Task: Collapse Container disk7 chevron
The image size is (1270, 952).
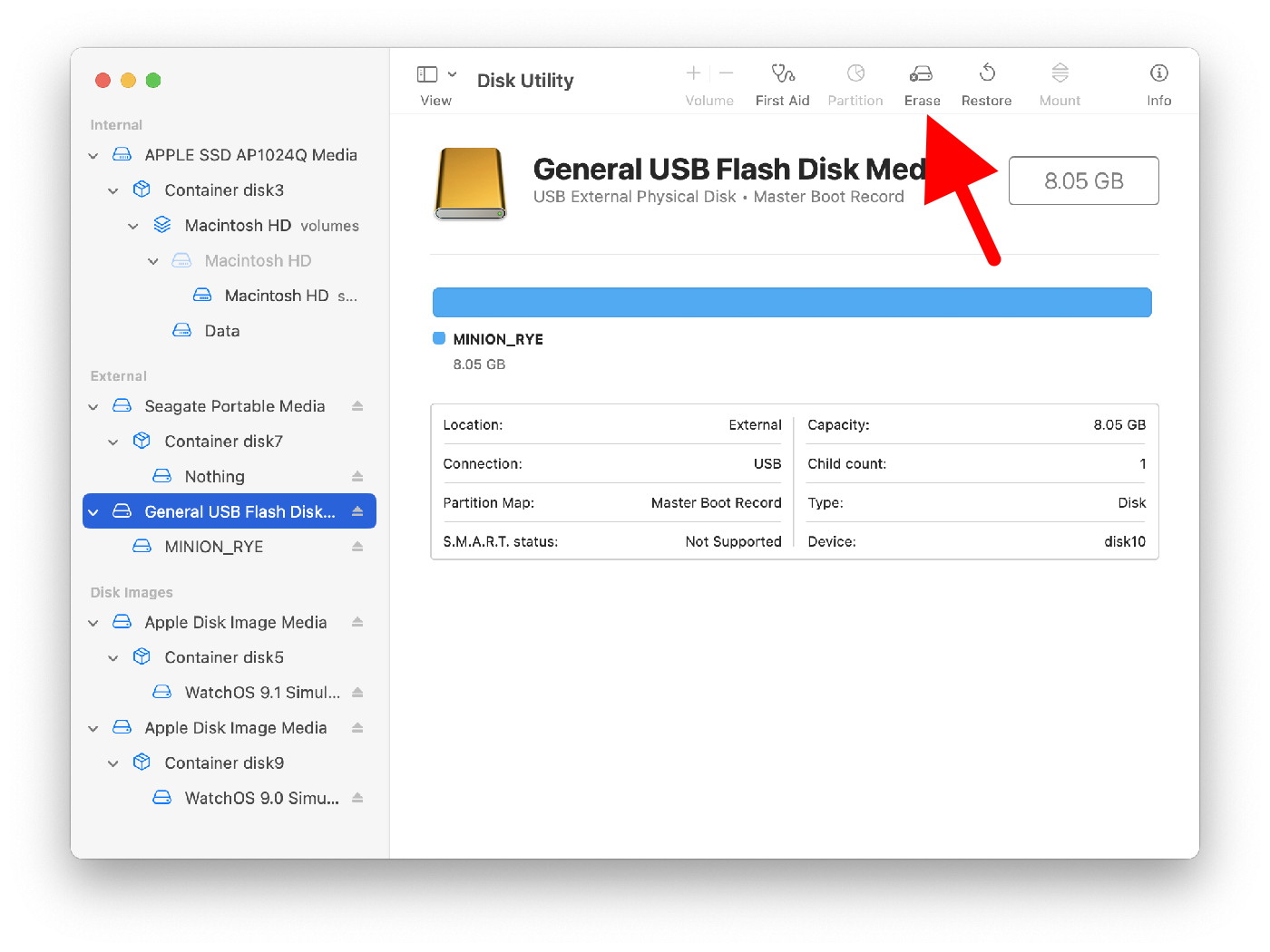Action: click(x=113, y=442)
